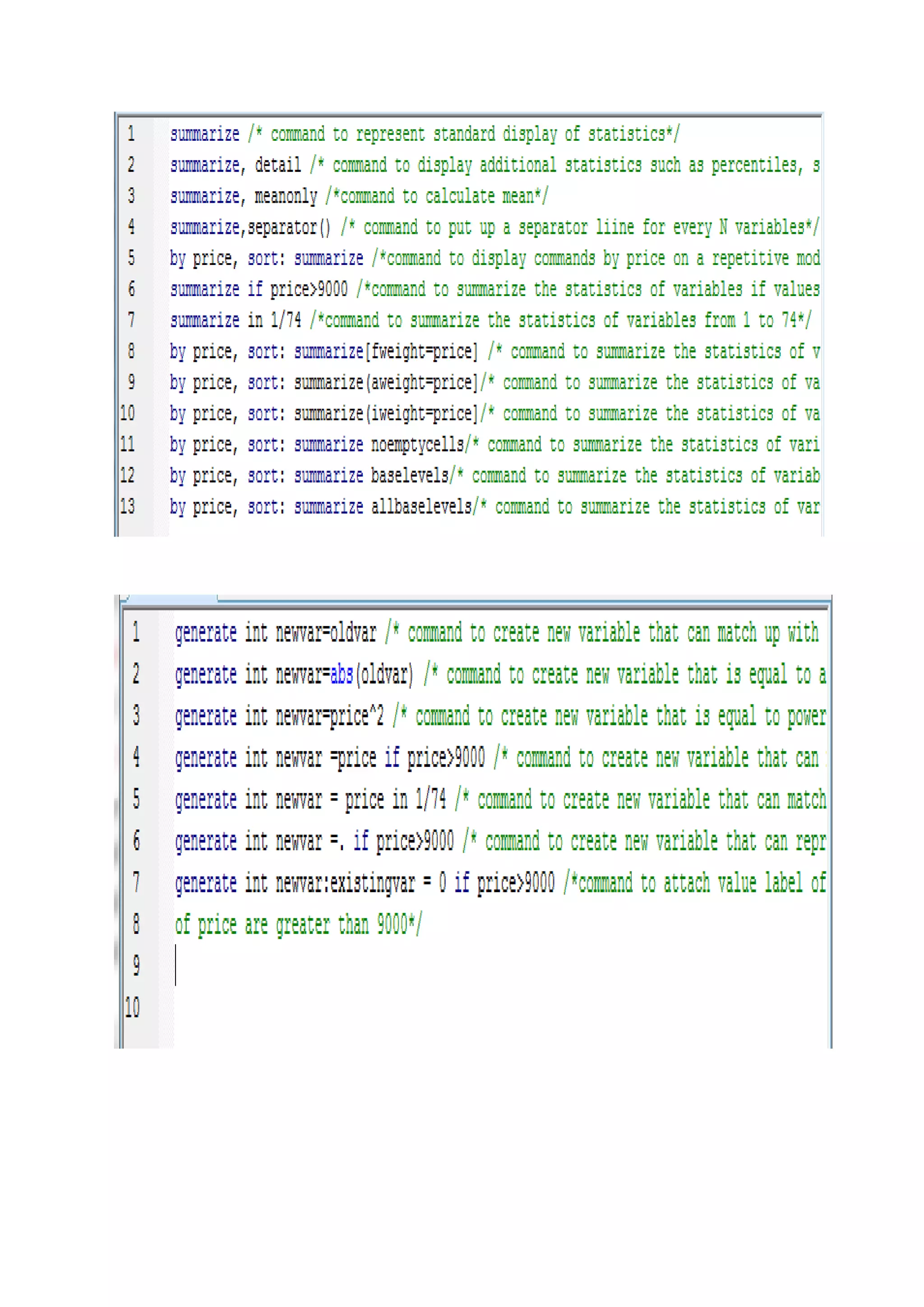
Task: Click the 'generate int newvar =. if price>9000' line
Action: 501,841
